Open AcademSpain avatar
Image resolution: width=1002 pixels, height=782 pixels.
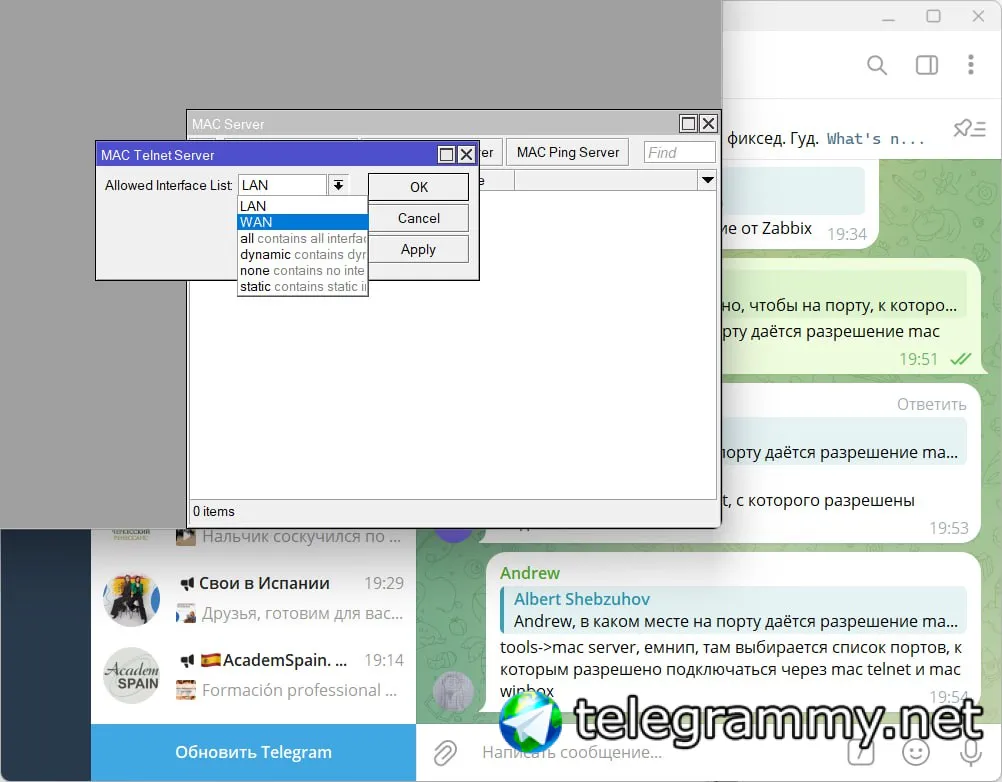tap(131, 675)
